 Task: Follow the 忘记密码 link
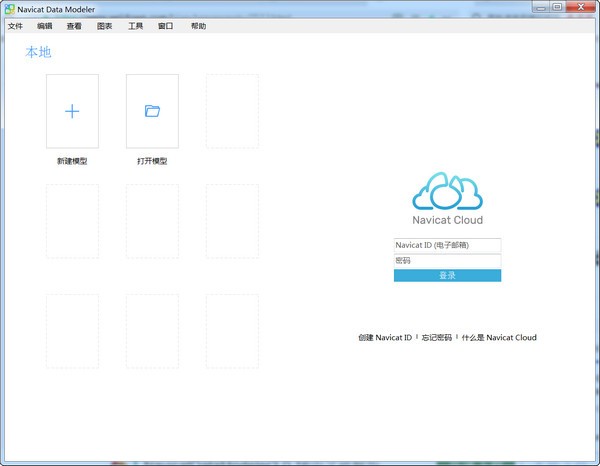tap(437, 338)
